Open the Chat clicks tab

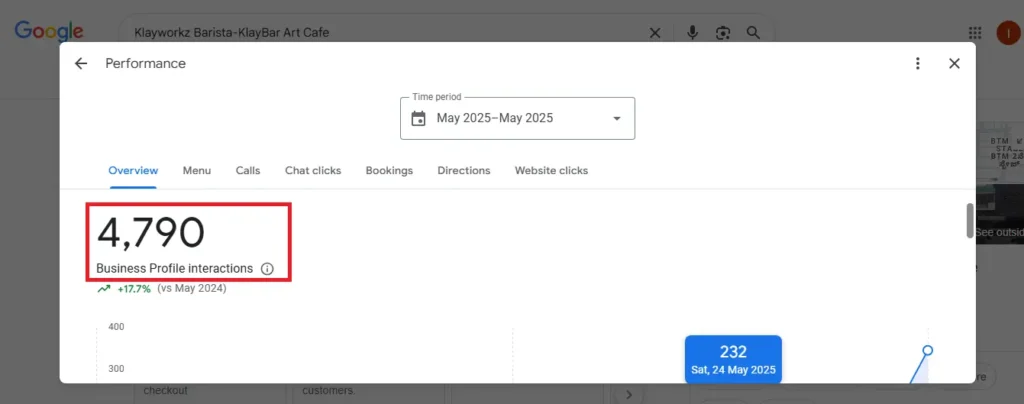313,170
